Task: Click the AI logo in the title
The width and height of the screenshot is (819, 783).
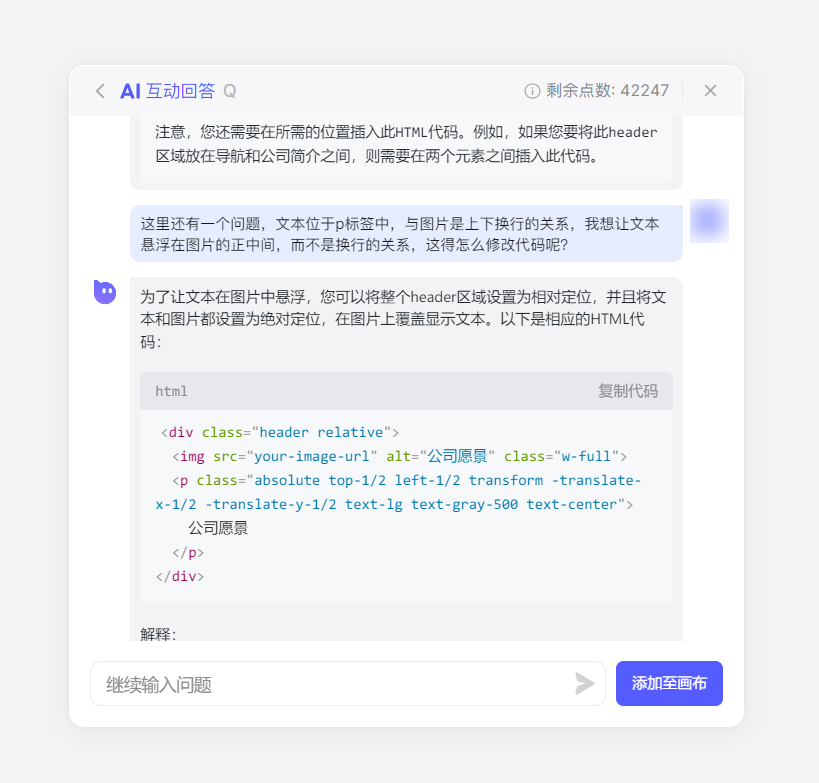Action: click(130, 91)
